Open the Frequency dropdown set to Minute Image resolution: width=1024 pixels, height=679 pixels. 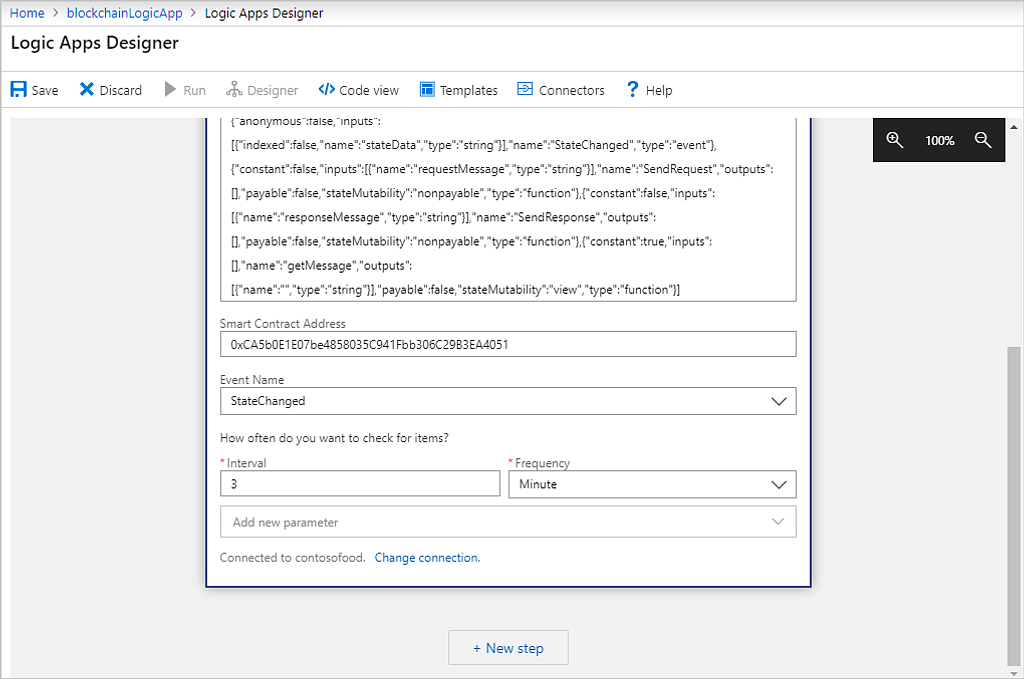[x=779, y=484]
